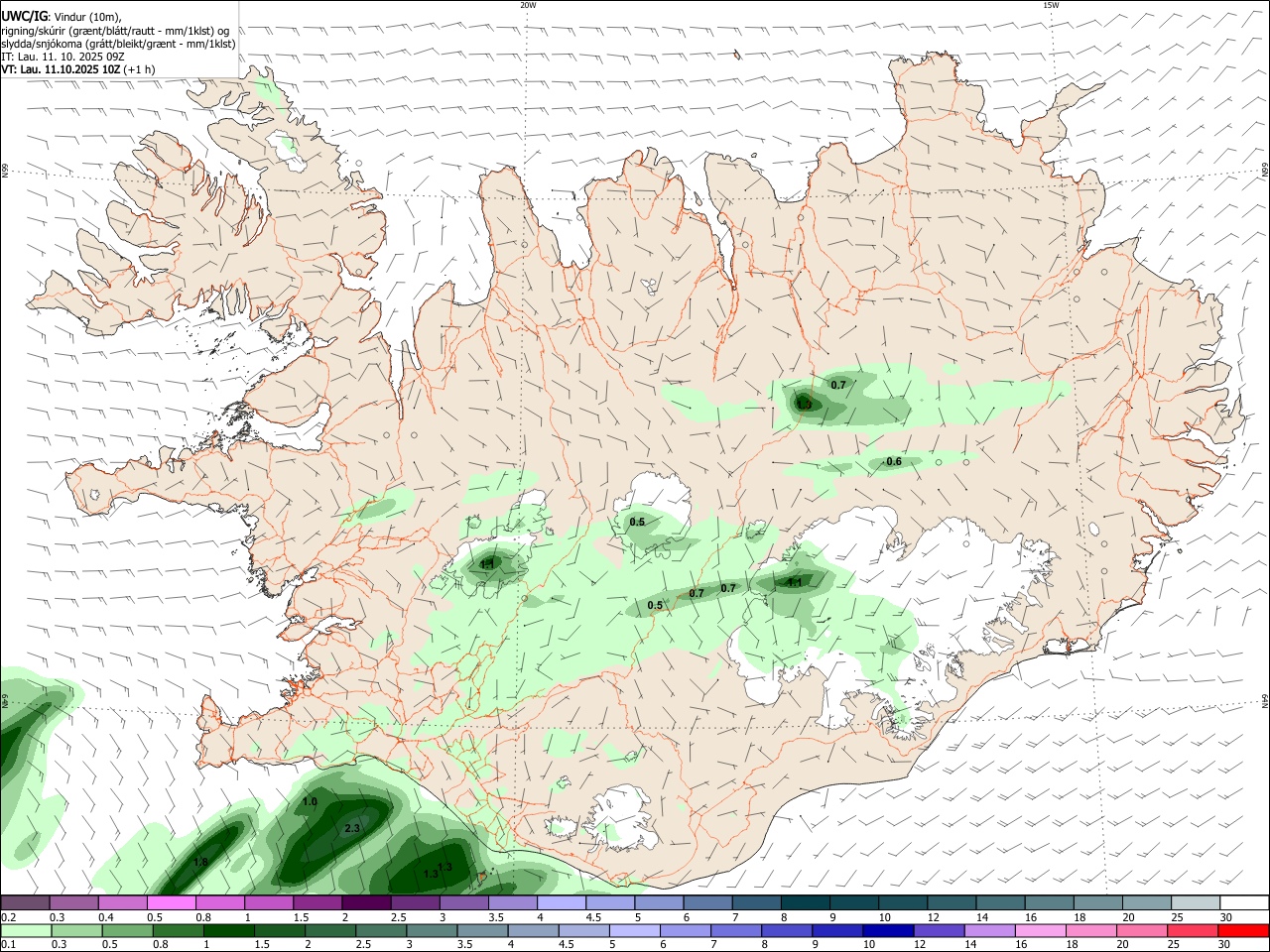Image resolution: width=1270 pixels, height=952 pixels.
Task: Click the bright pink swatch labelled 0.5 in the sleet/snow scale
Action: [x=171, y=902]
